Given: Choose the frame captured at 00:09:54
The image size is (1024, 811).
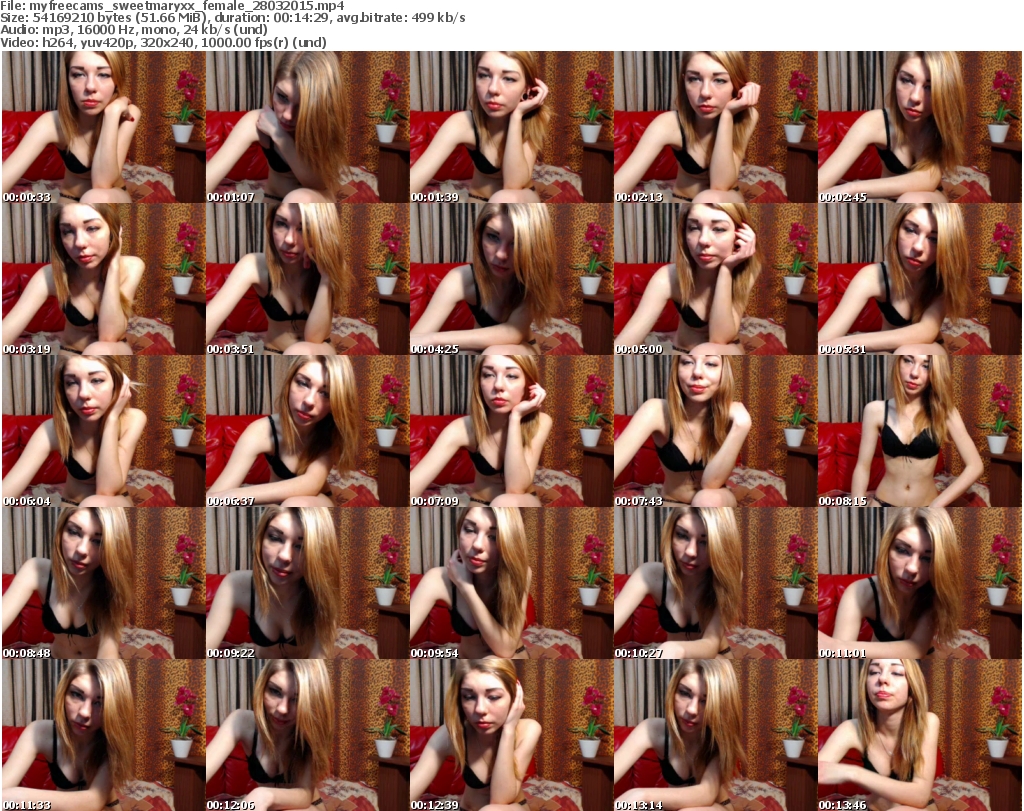Looking at the screenshot, I should [x=512, y=582].
